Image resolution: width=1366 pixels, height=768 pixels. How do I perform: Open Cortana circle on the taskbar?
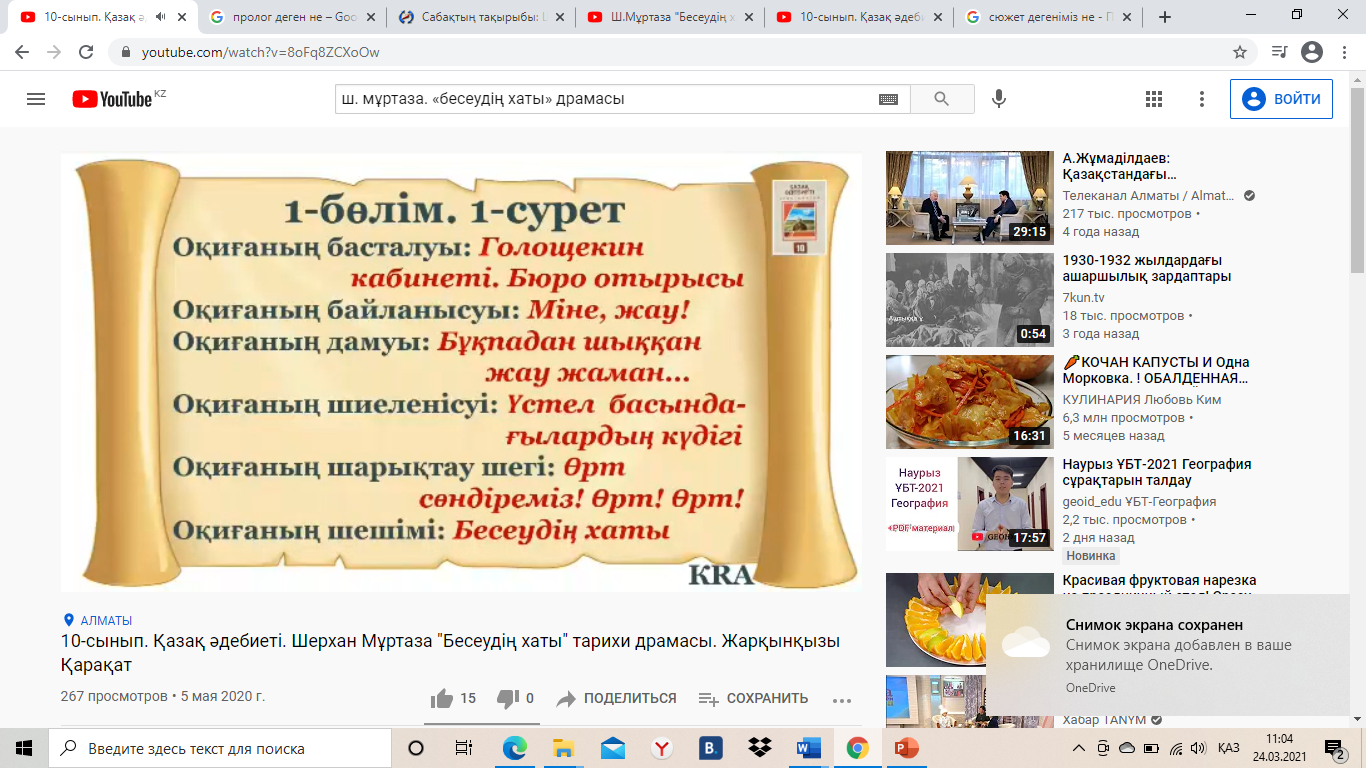(417, 748)
